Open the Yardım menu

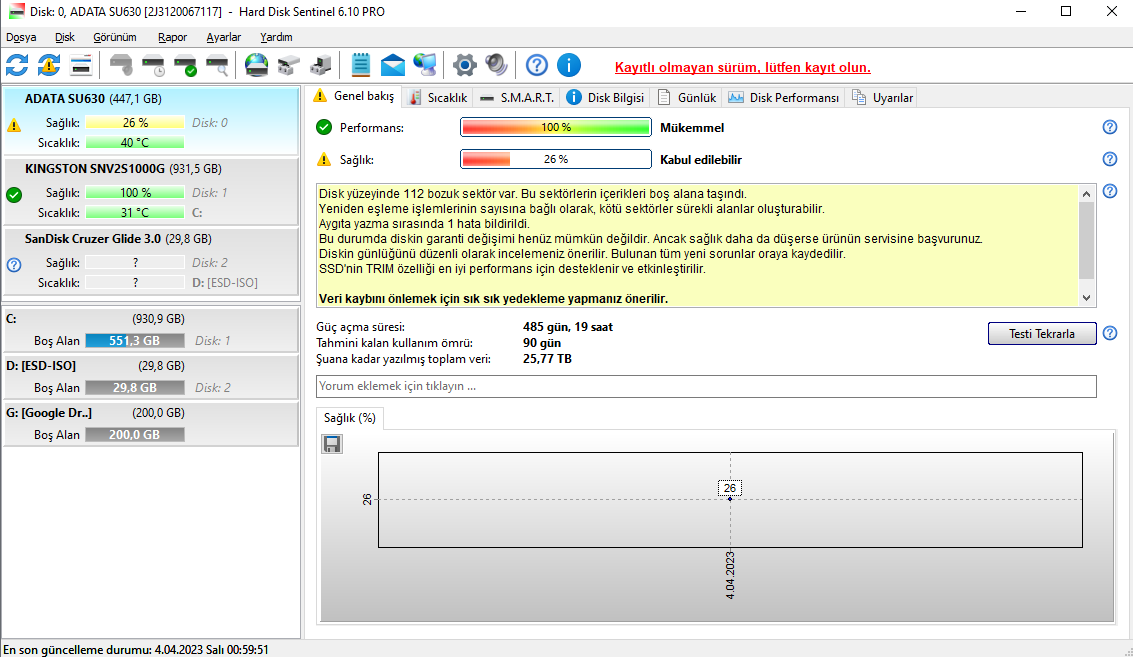pyautogui.click(x=276, y=37)
